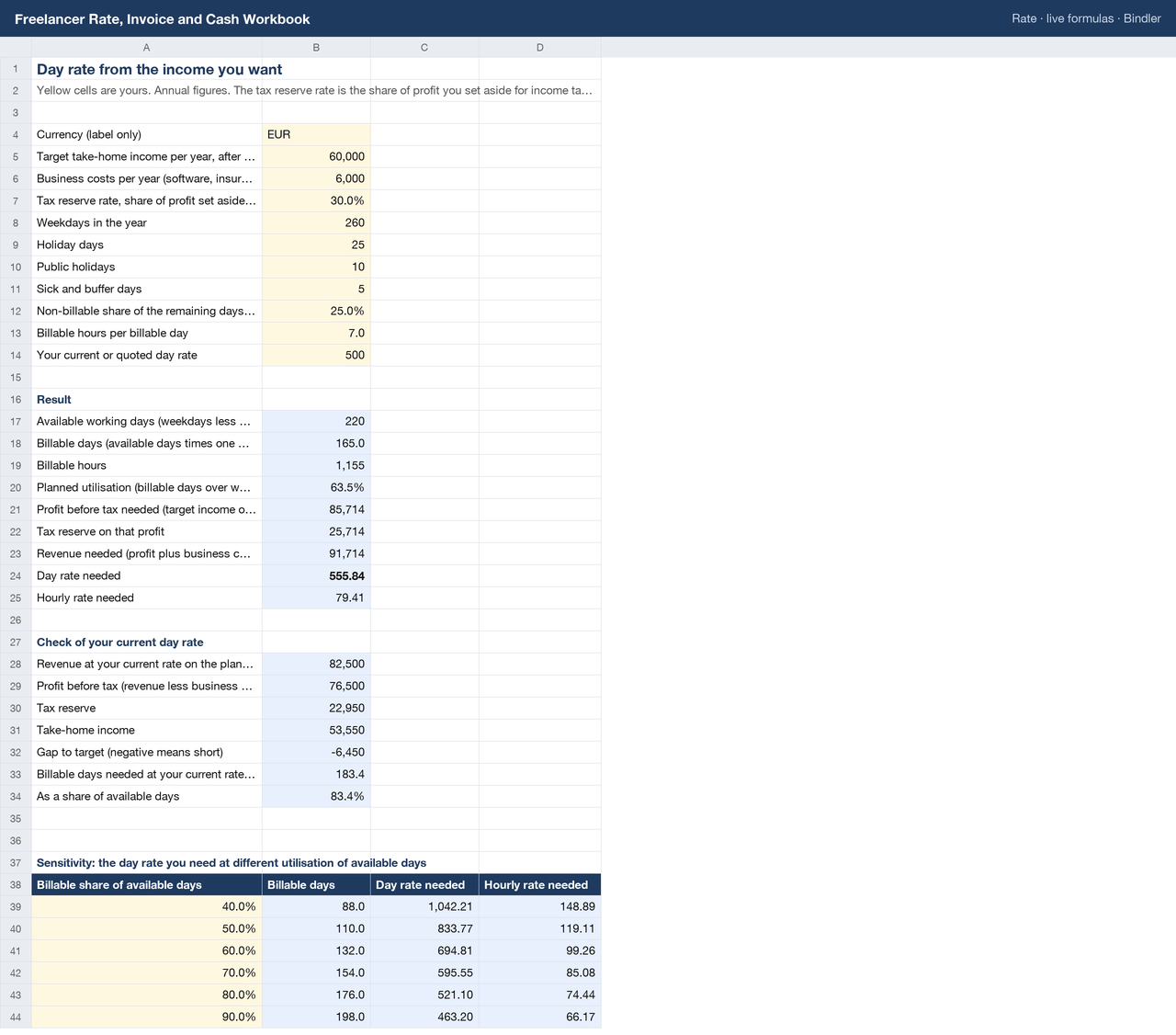
Task: Edit the 40.0% utilisation cell
Action: [147, 906]
